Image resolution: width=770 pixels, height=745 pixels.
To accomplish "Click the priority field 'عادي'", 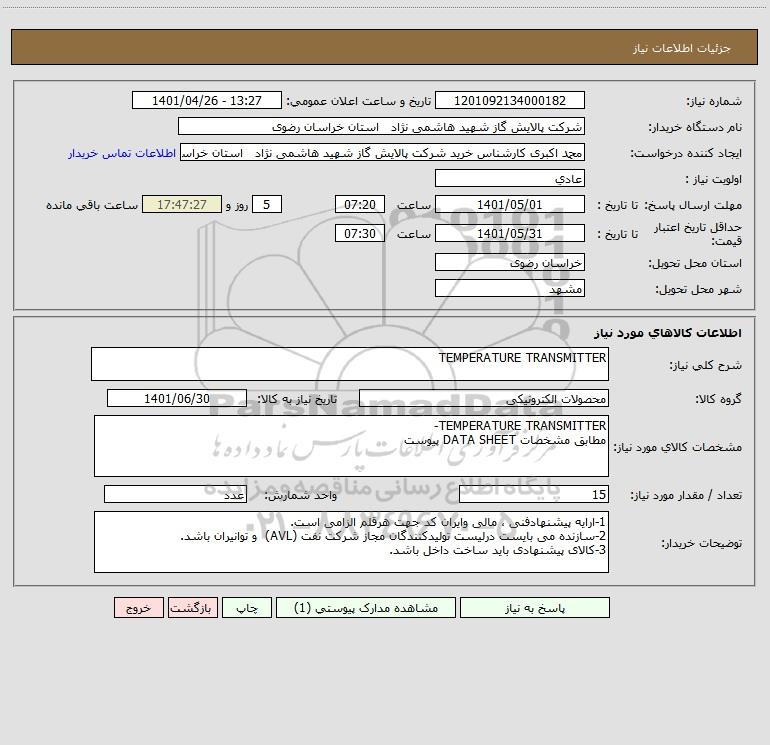I will pyautogui.click(x=510, y=178).
